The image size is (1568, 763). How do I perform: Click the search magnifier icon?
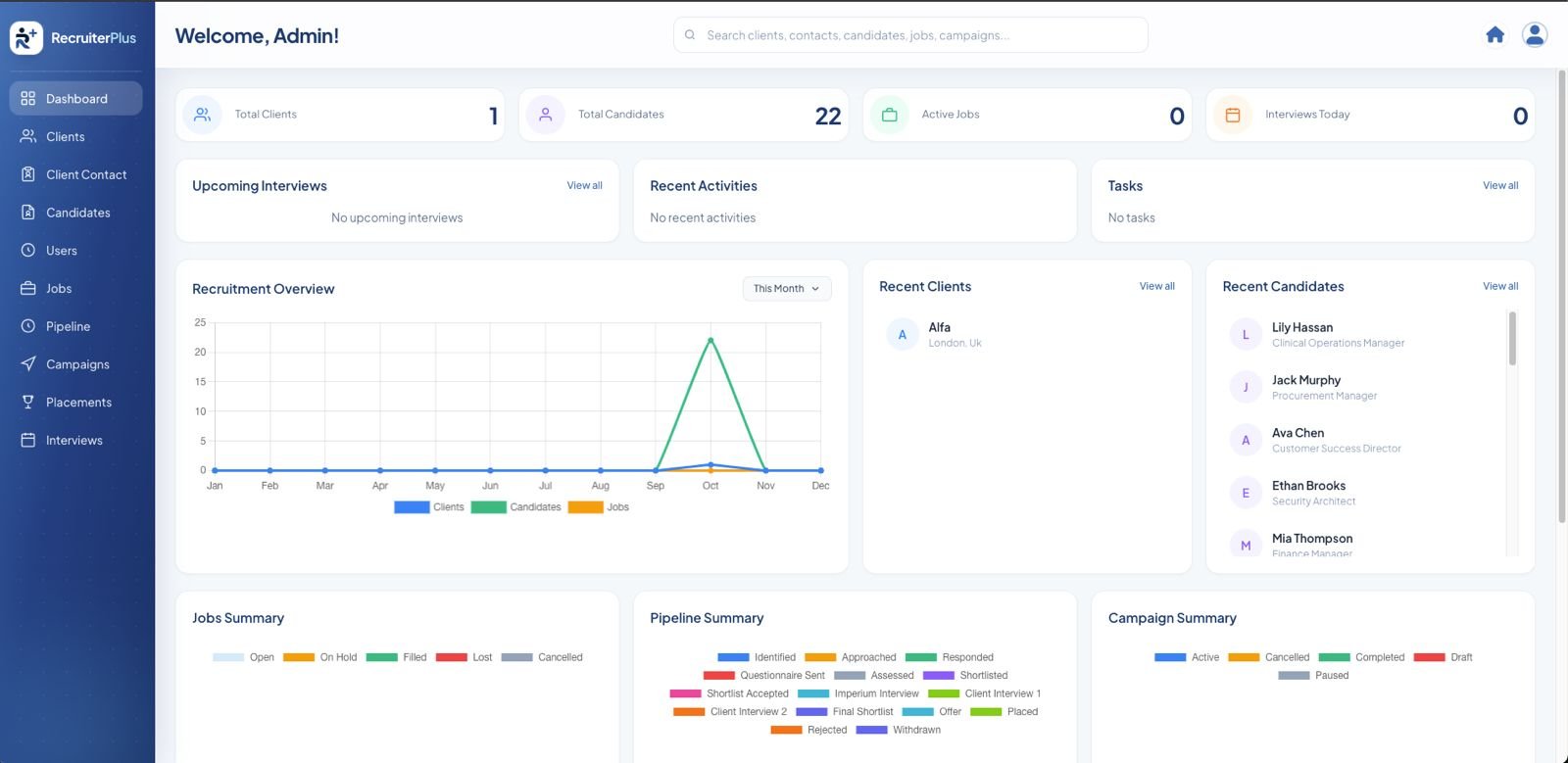[x=690, y=35]
